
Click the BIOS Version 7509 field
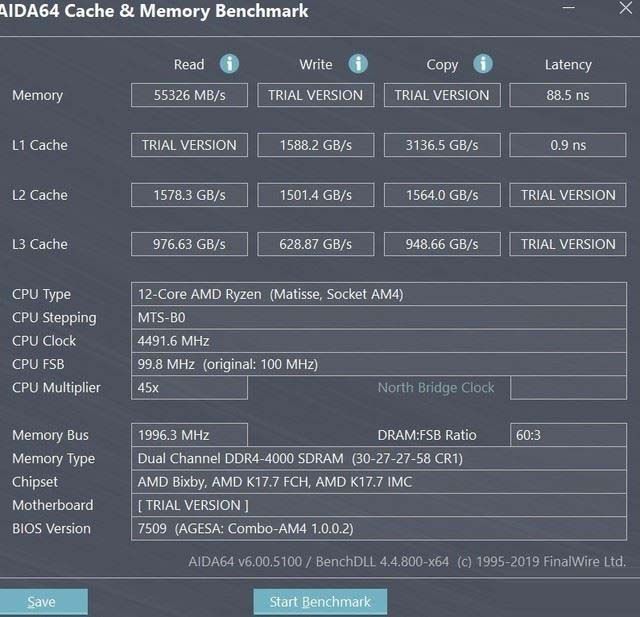[x=379, y=528]
